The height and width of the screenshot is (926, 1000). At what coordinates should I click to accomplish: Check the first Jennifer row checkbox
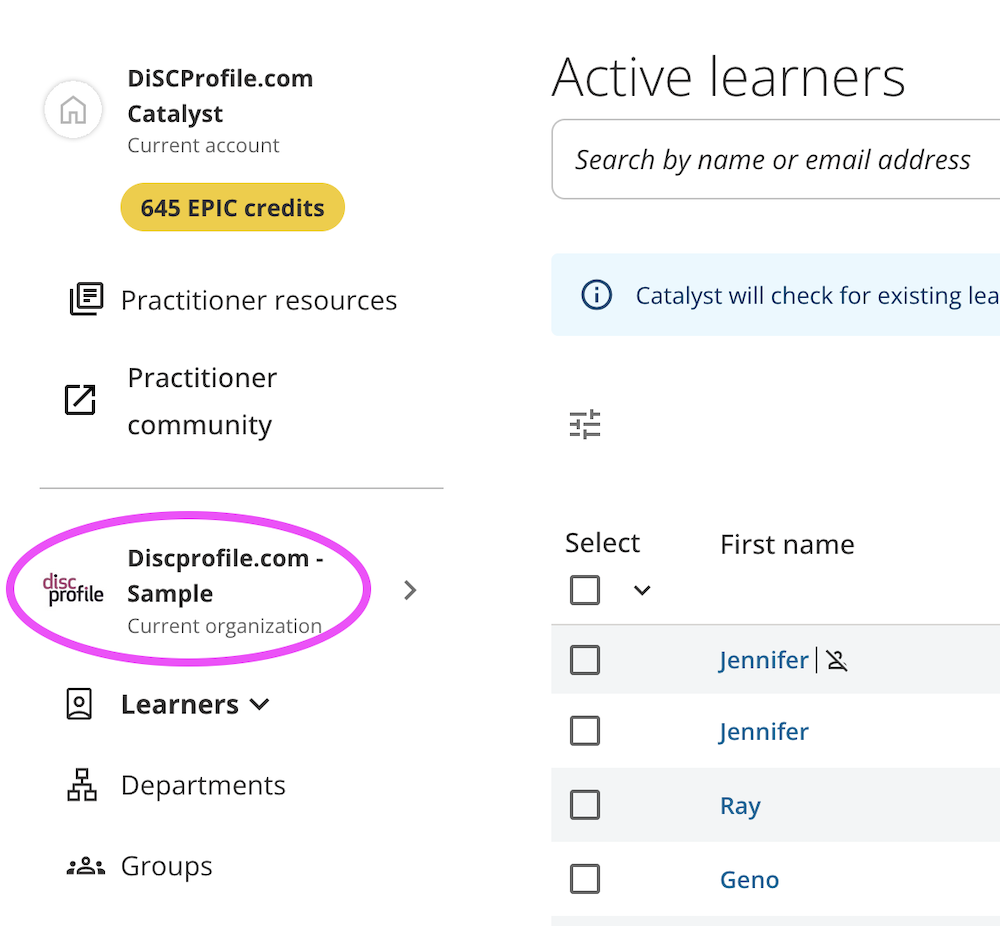585,659
